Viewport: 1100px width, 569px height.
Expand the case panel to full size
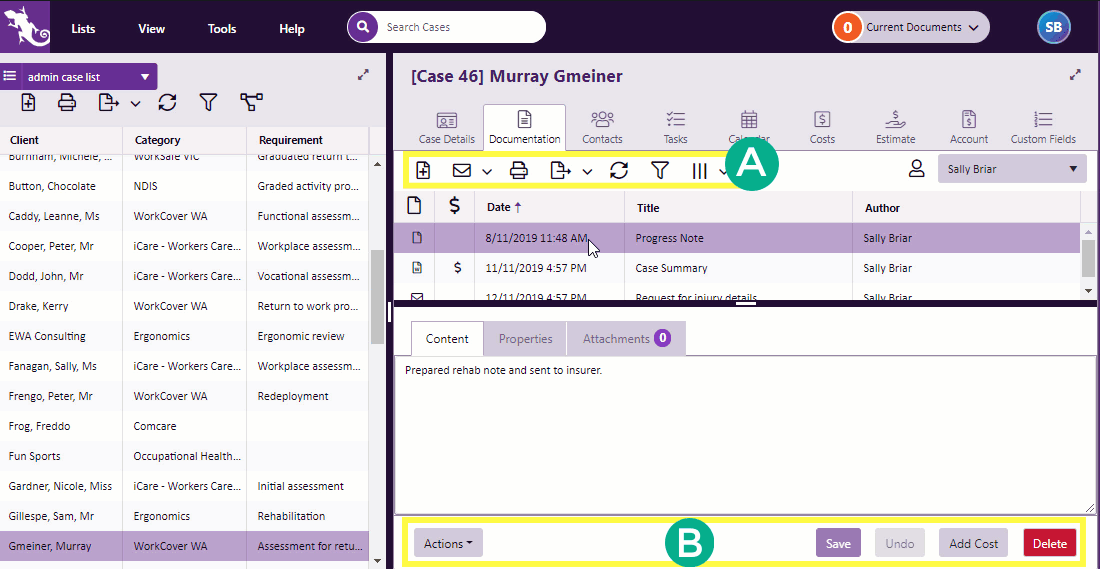pyautogui.click(x=1075, y=75)
